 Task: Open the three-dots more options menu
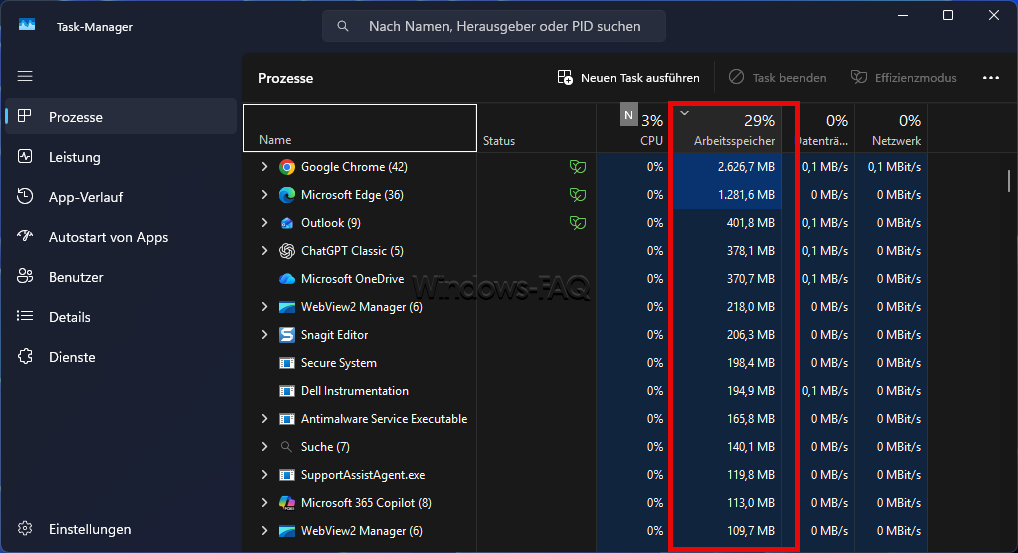(991, 78)
